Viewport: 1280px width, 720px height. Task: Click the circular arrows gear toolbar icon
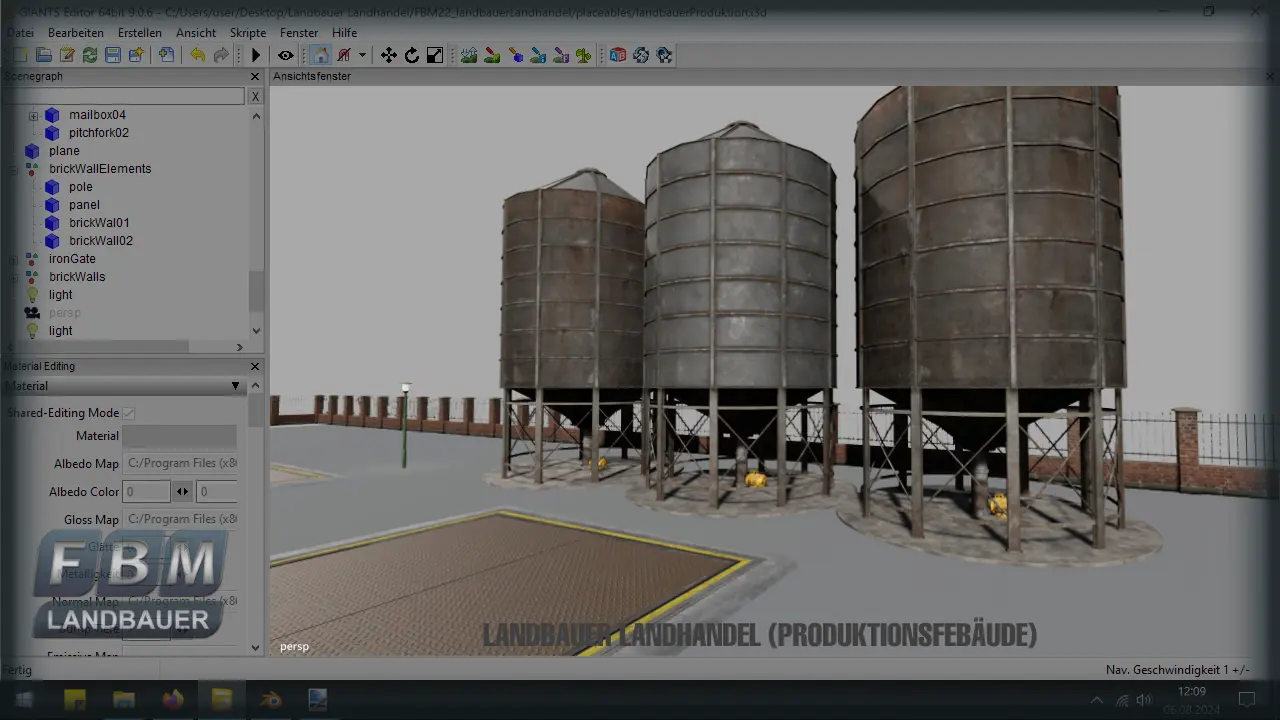click(641, 55)
